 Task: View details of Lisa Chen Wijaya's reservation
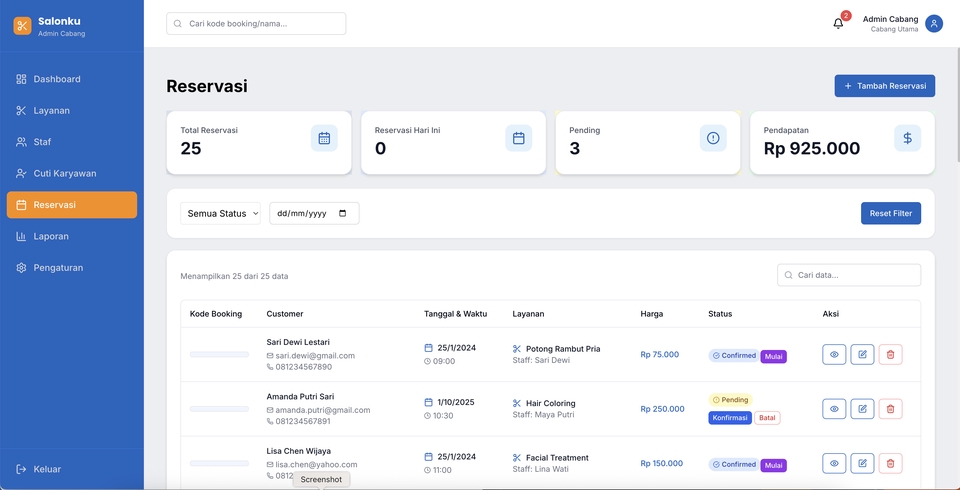point(834,463)
